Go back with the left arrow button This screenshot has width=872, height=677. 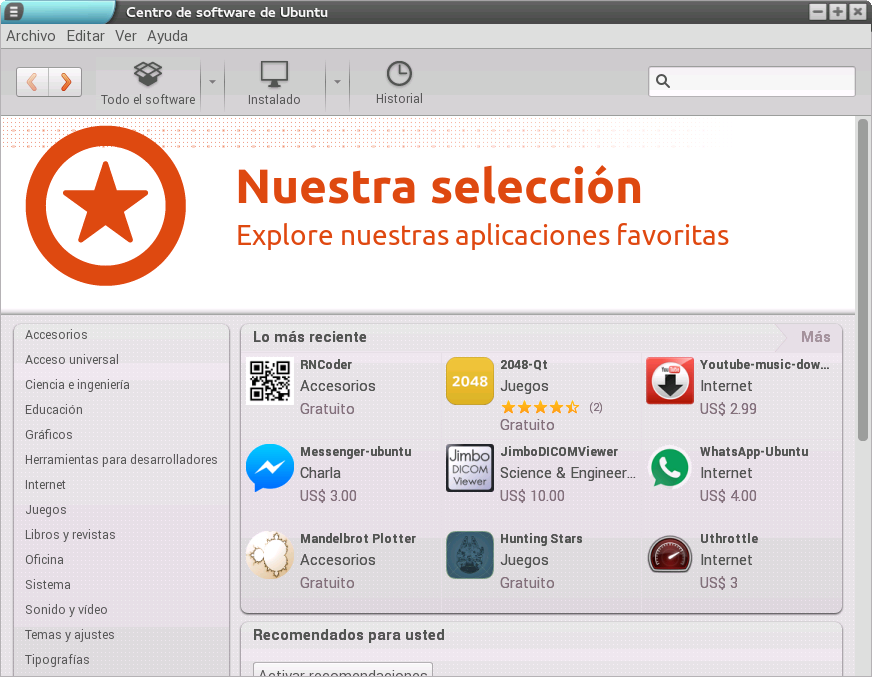pyautogui.click(x=33, y=82)
